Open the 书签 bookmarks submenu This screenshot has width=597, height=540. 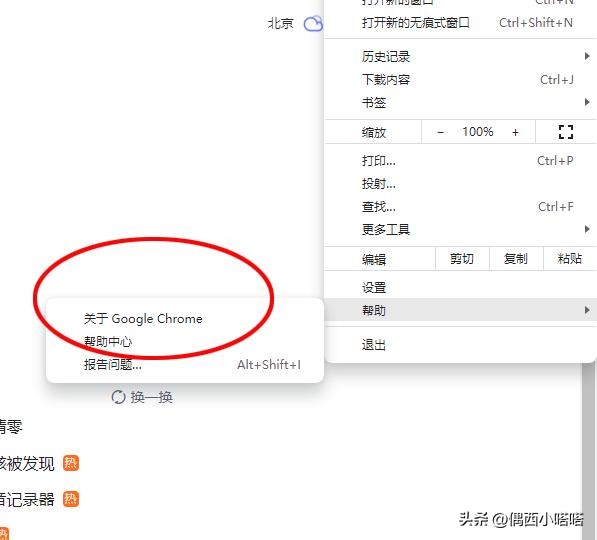coord(460,102)
